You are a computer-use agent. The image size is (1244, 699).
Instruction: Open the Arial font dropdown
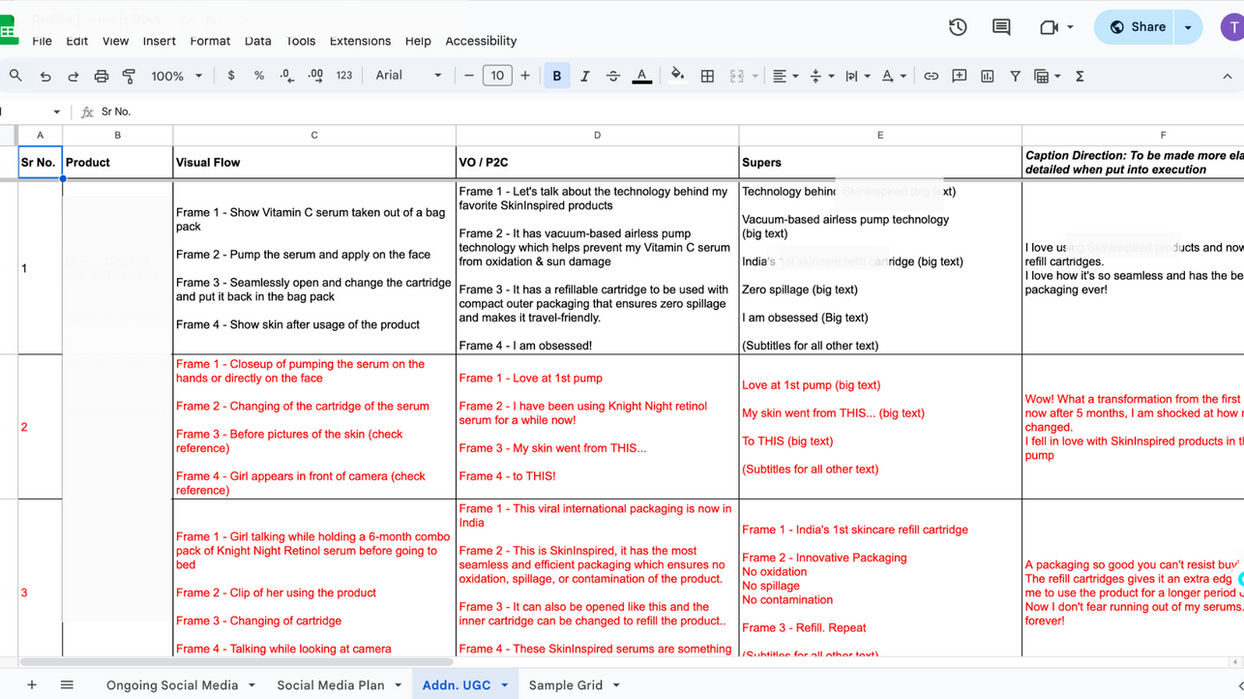(x=408, y=76)
